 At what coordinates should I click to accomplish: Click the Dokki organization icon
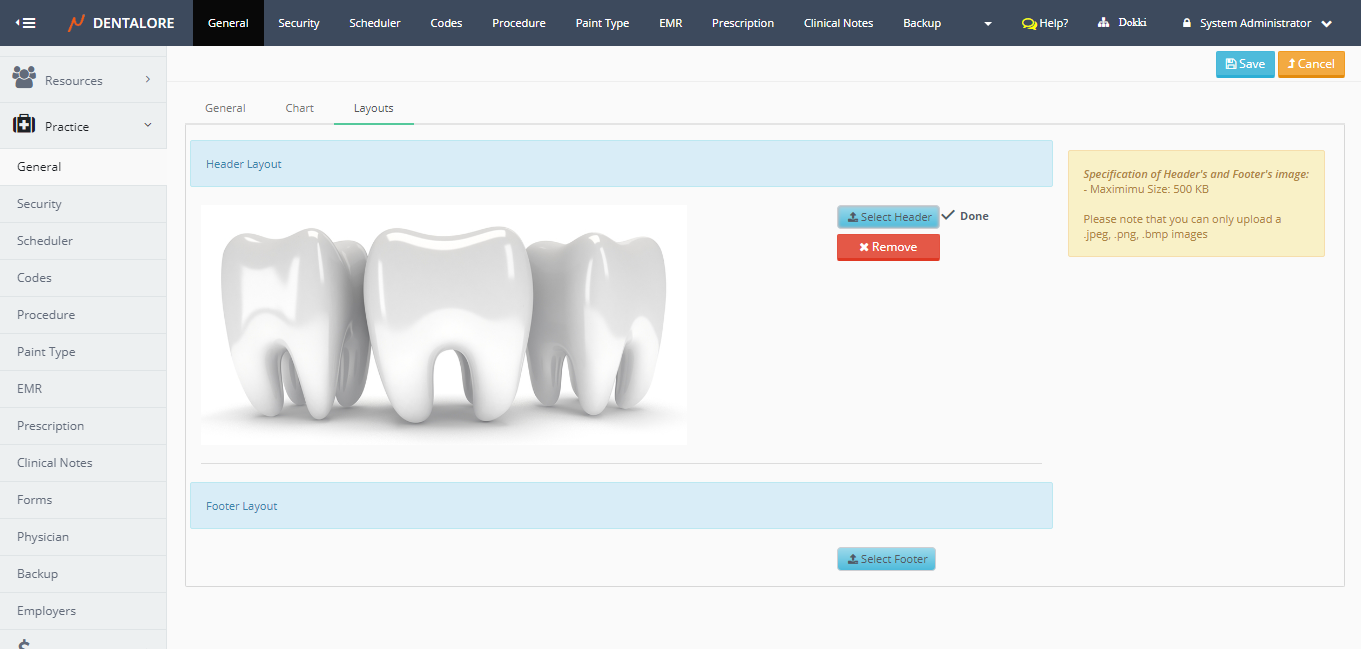point(1104,23)
